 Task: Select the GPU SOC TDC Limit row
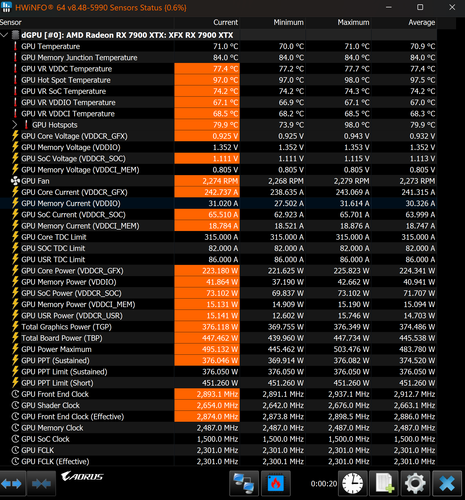coord(218,248)
